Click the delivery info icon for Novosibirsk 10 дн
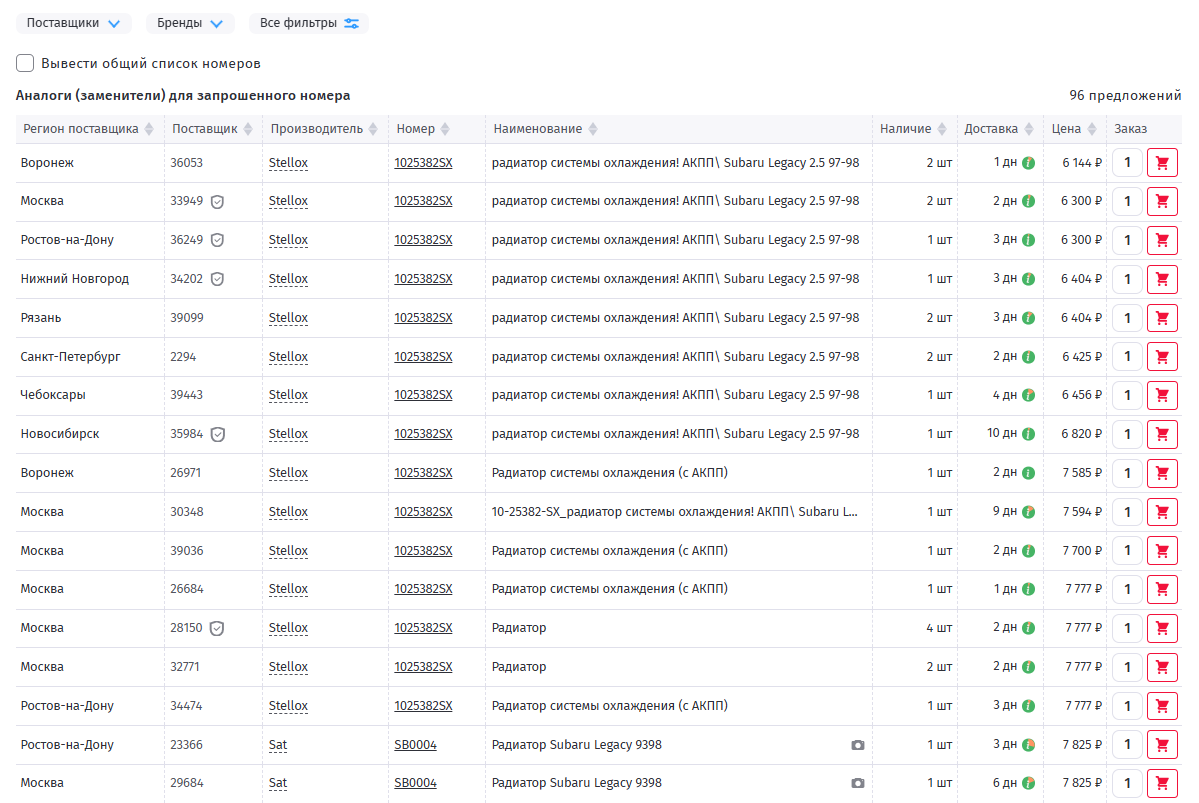The width and height of the screenshot is (1199, 803). 1028,434
